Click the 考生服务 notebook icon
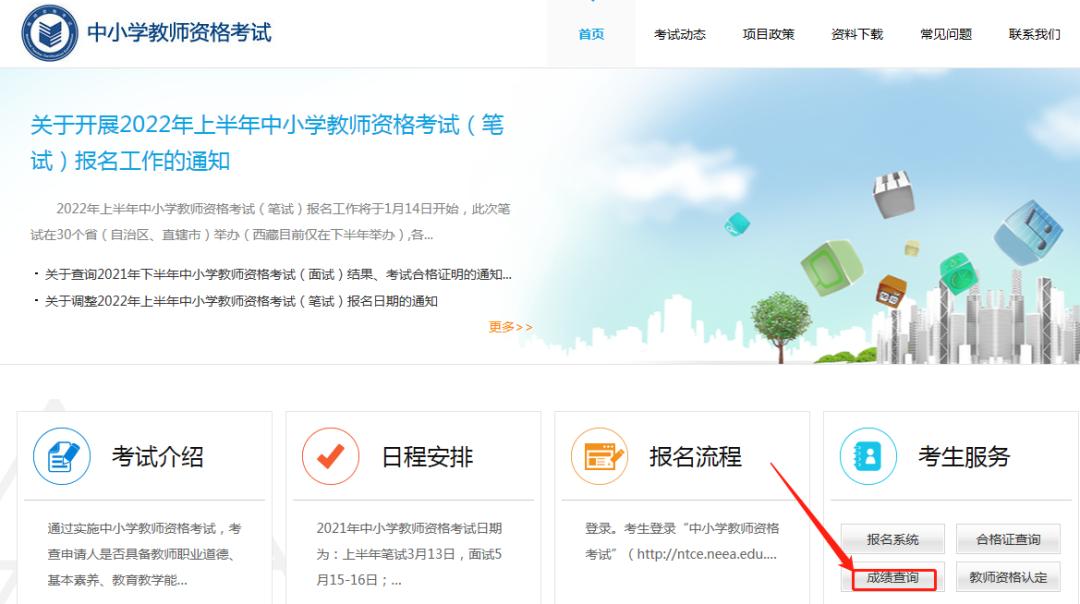The width and height of the screenshot is (1080, 604). point(868,456)
